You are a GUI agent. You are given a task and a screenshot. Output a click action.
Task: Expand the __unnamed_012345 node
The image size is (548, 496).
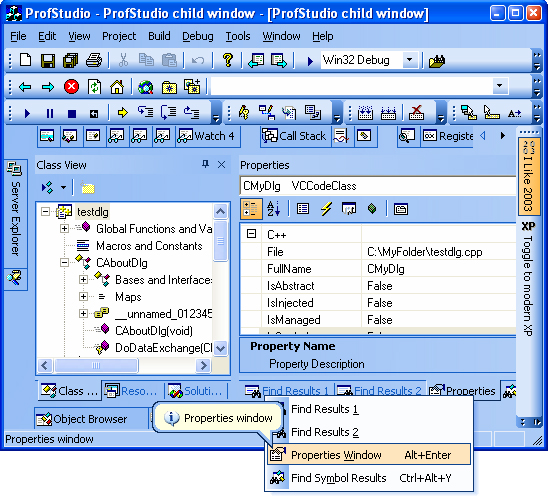83,313
